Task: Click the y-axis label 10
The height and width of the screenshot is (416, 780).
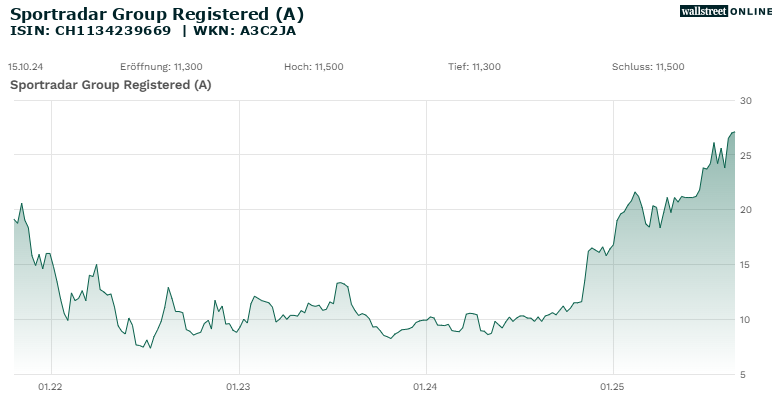Action: 746,319
